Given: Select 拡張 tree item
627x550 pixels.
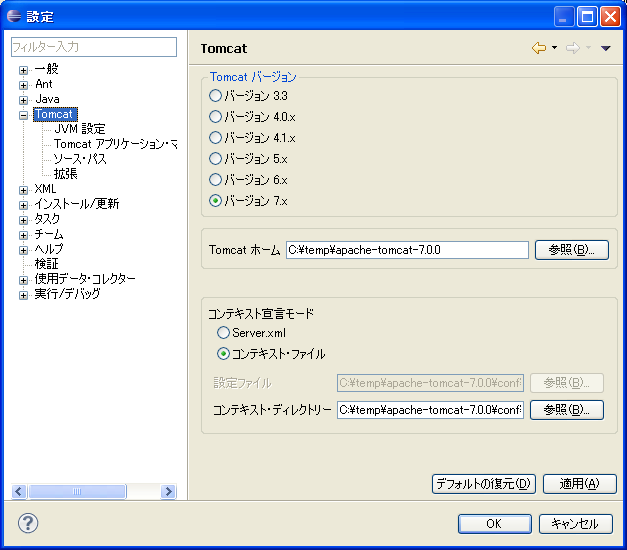Looking at the screenshot, I should (x=66, y=174).
